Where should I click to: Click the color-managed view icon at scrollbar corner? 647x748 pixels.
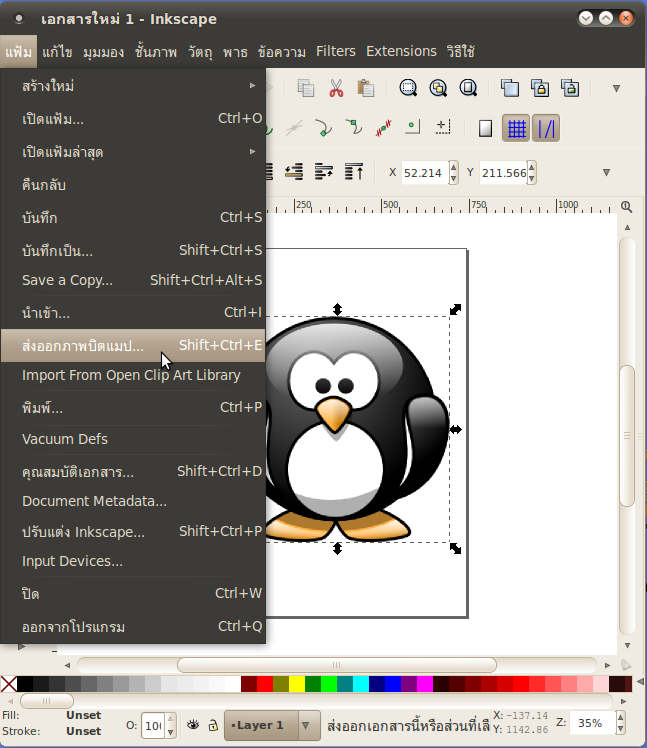pyautogui.click(x=626, y=665)
